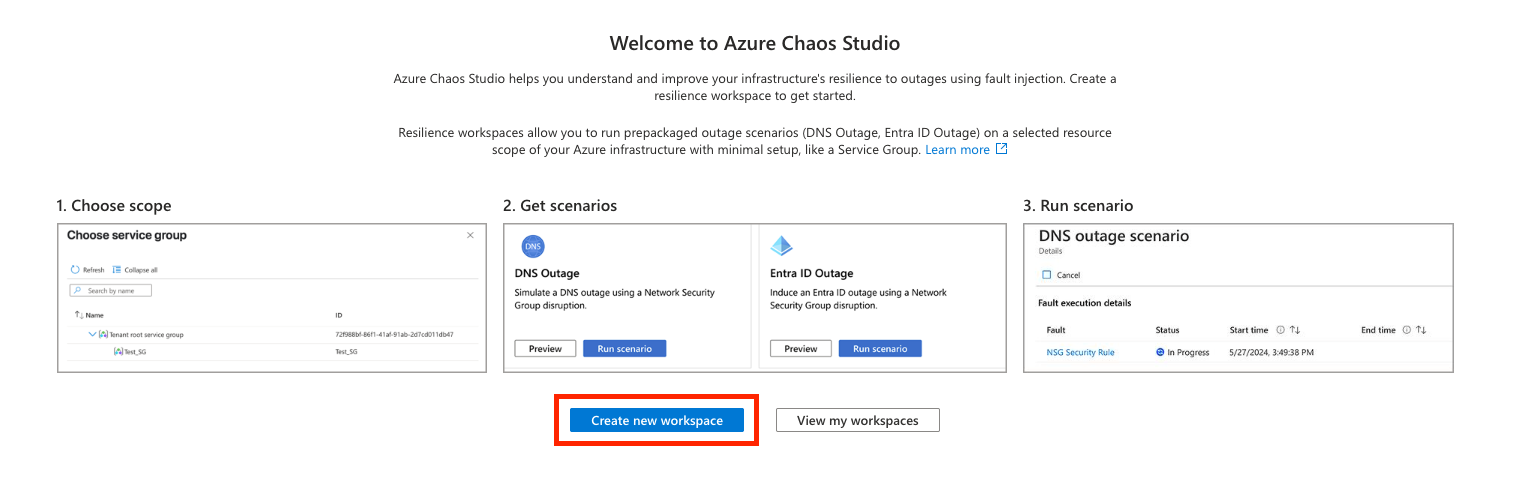Sort by the Name column arrows
Image resolution: width=1527 pixels, height=501 pixels.
click(x=79, y=315)
